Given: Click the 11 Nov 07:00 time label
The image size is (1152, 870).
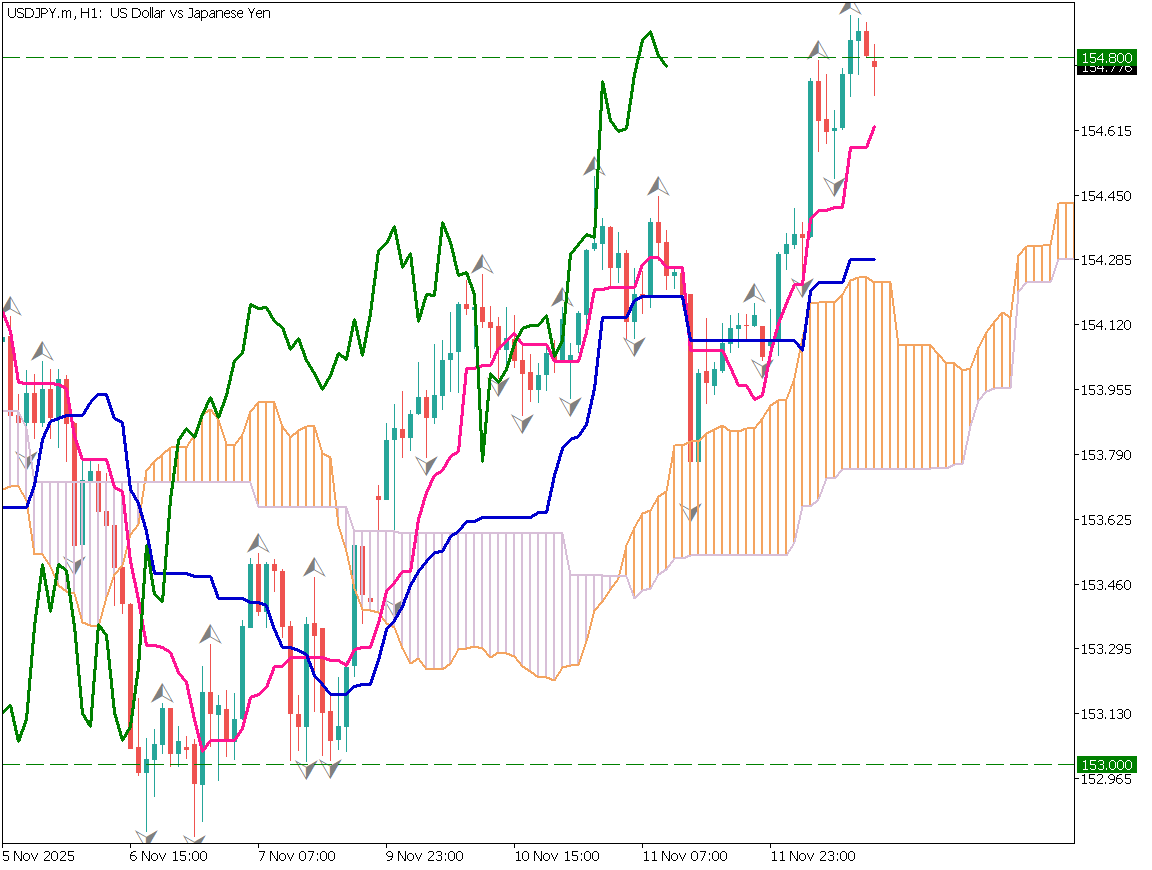Looking at the screenshot, I should click(x=684, y=856).
